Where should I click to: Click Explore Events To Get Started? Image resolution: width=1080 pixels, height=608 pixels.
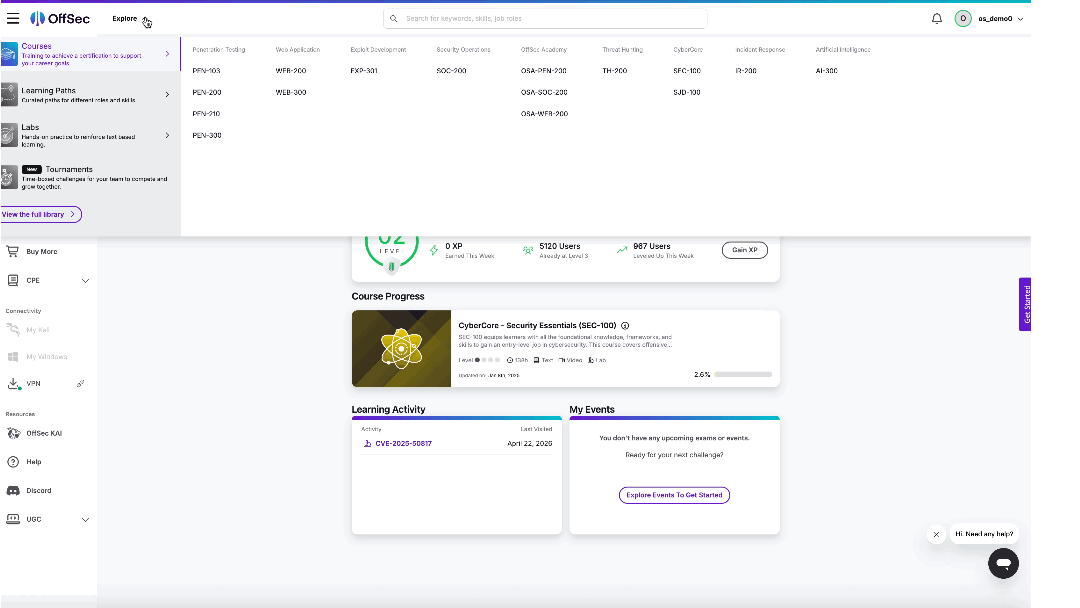click(x=674, y=495)
